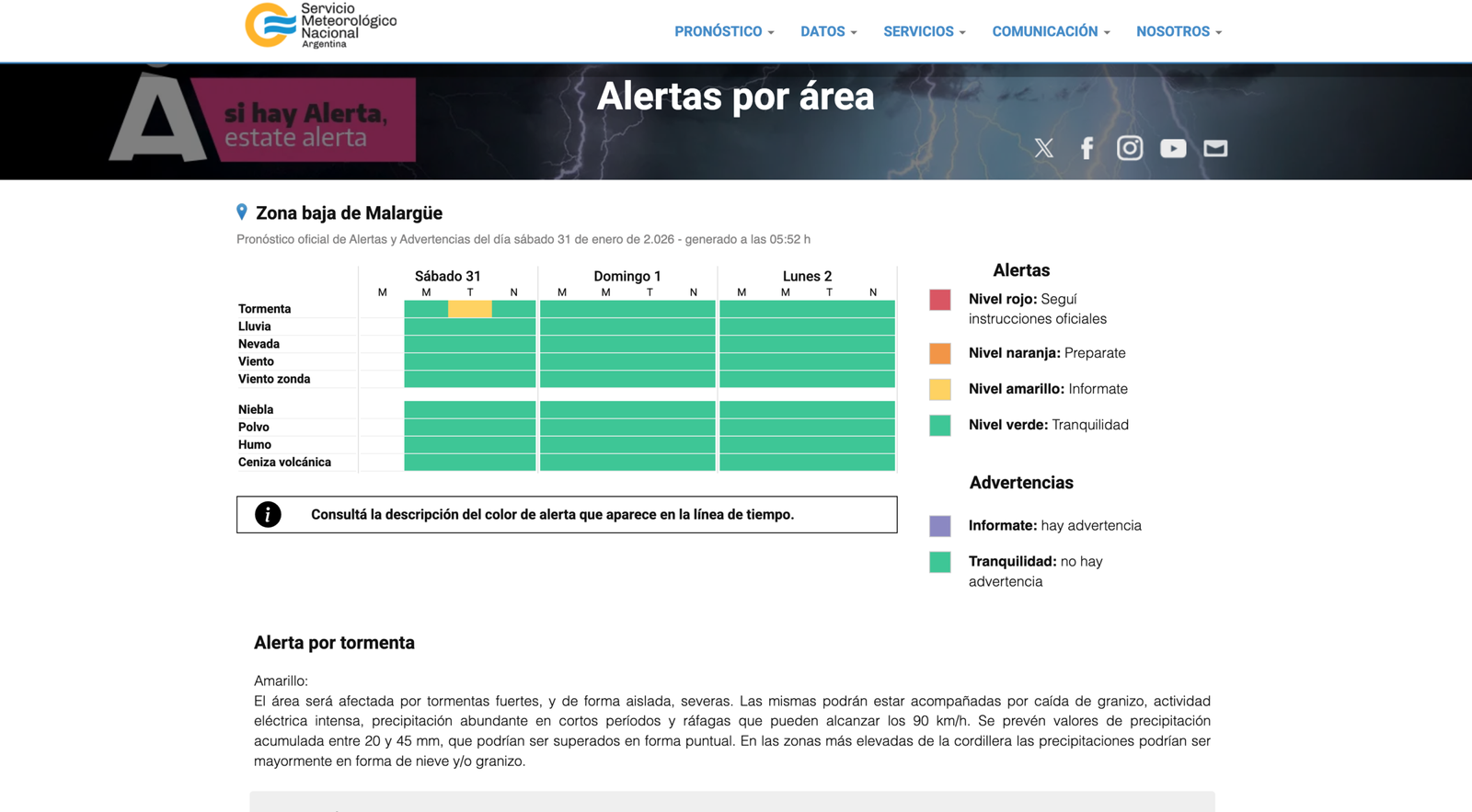The height and width of the screenshot is (812, 1472).
Task: Click the purple Informate advertencia swatch
Action: [x=939, y=526]
